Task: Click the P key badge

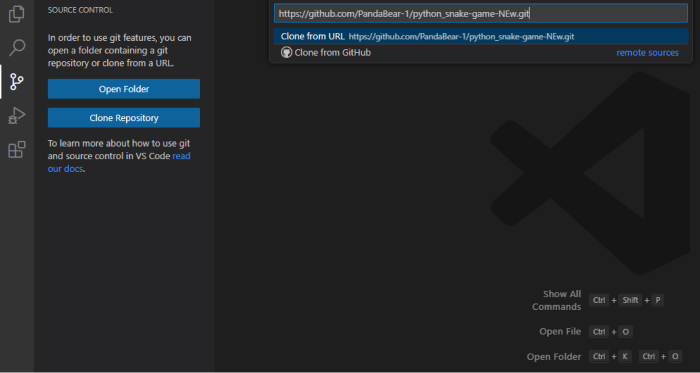Action: coord(658,300)
